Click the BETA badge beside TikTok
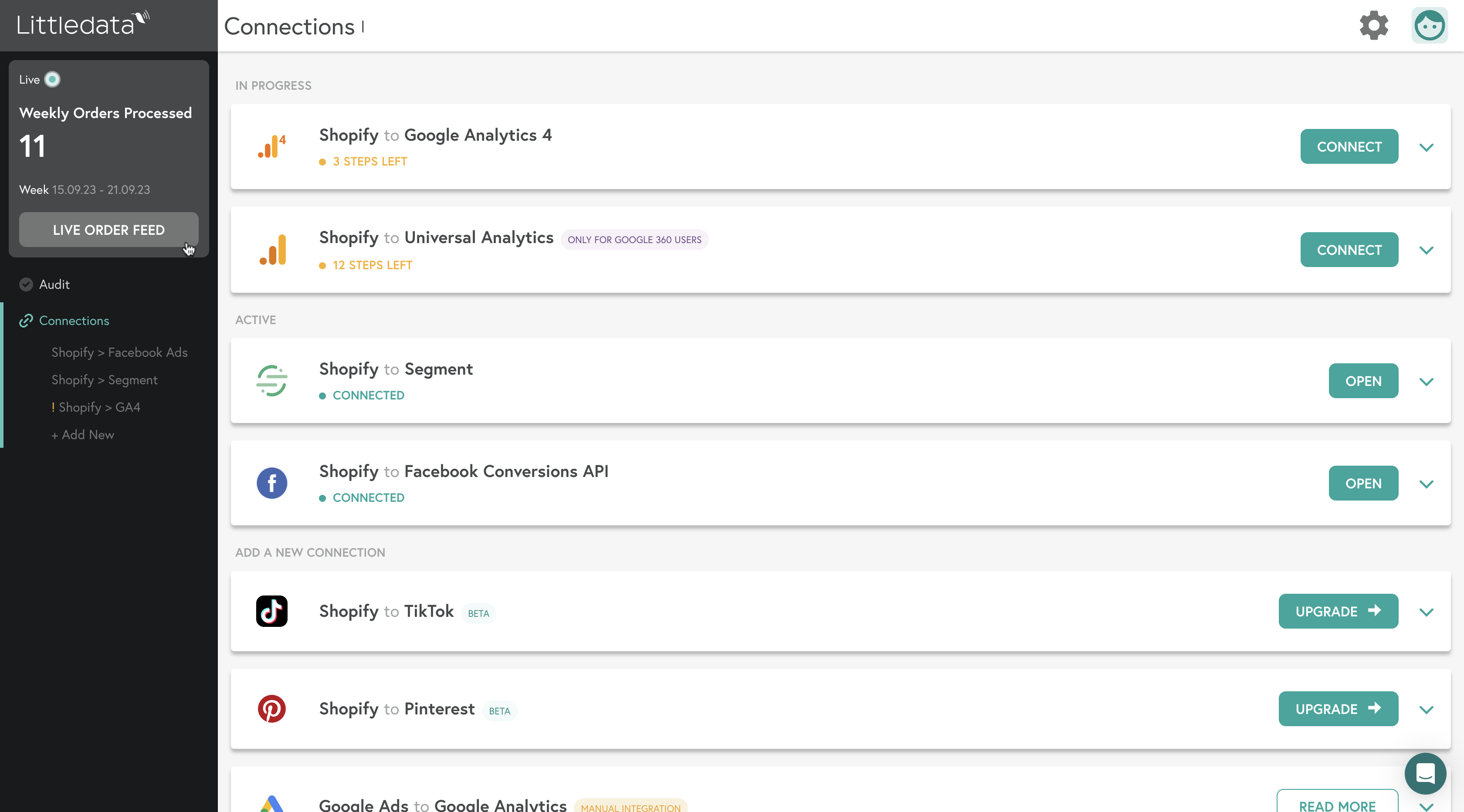This screenshot has width=1464, height=812. (x=478, y=613)
